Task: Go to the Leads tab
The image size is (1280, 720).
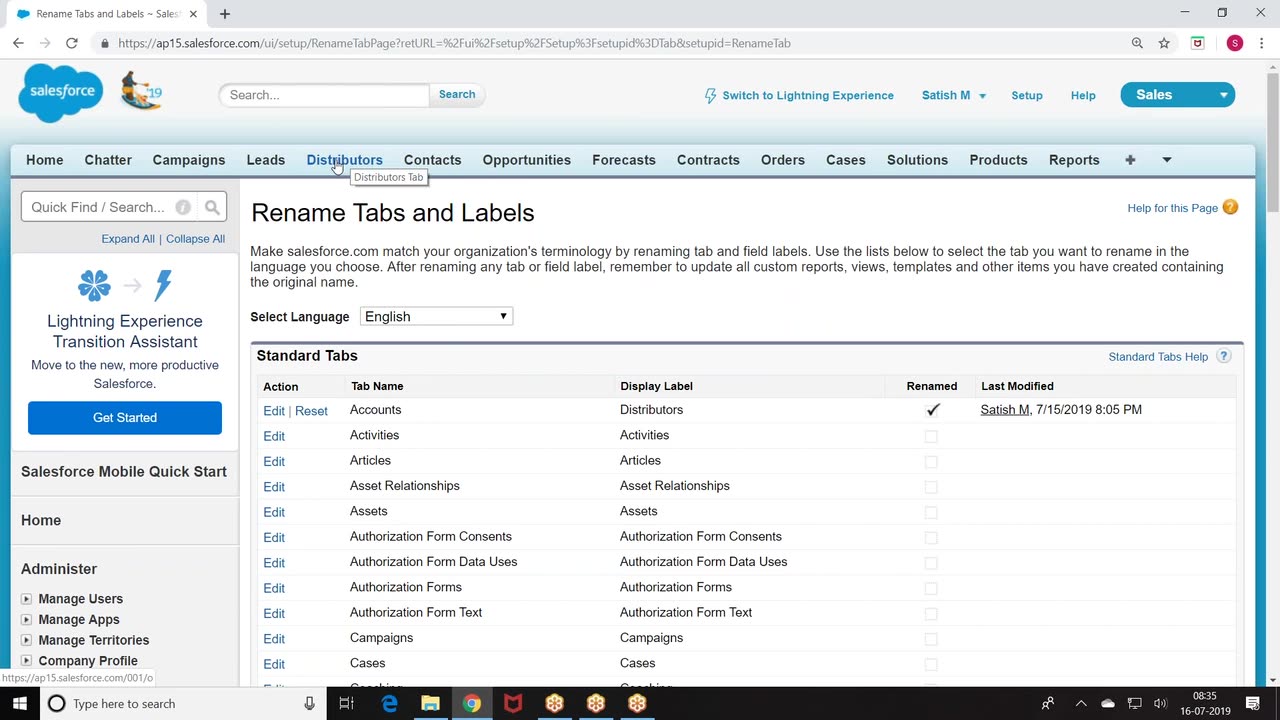Action: [266, 160]
